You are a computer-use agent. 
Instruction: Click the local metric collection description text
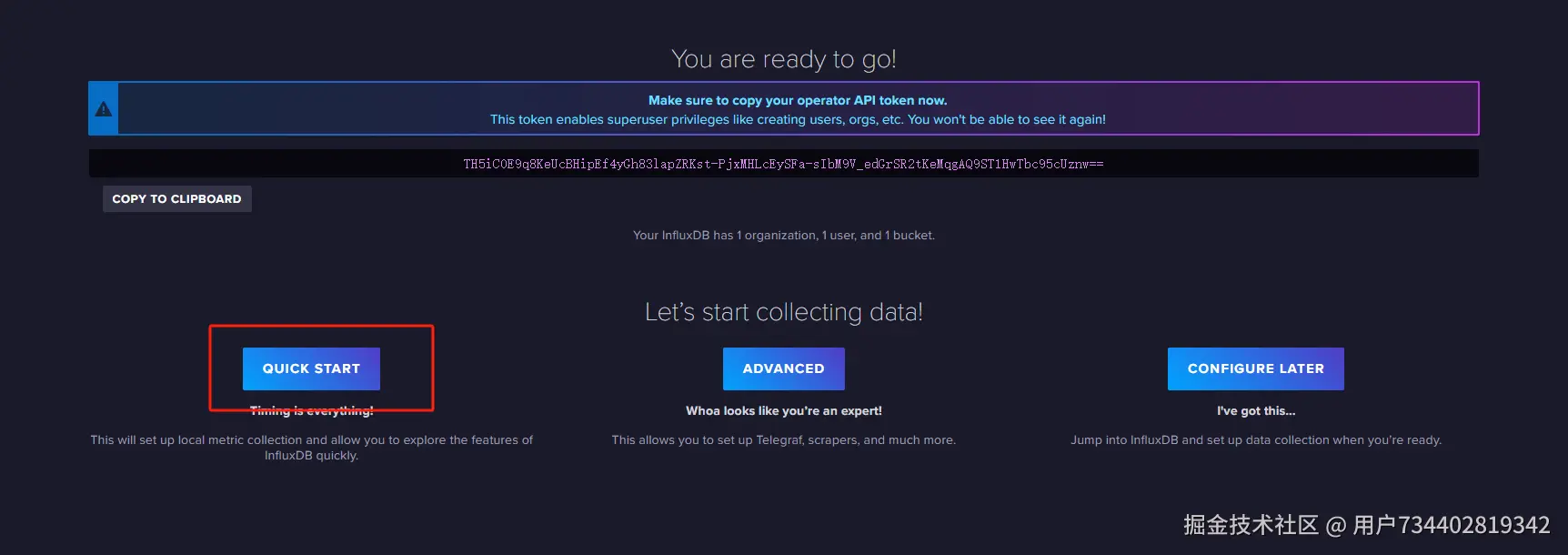(x=311, y=447)
